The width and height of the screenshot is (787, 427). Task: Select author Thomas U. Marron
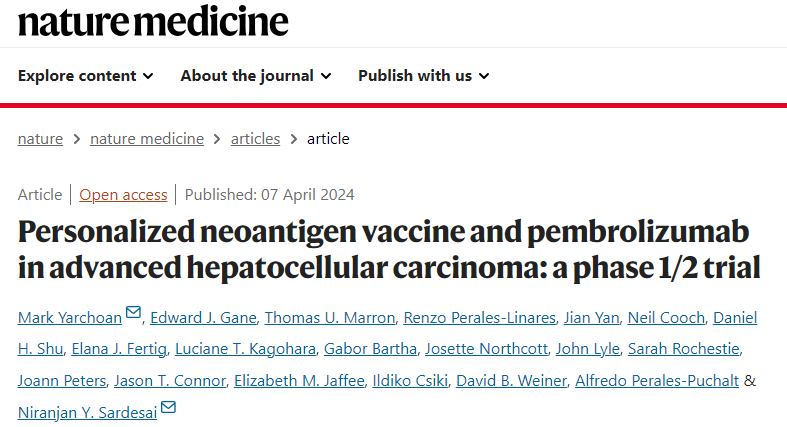pyautogui.click(x=330, y=318)
